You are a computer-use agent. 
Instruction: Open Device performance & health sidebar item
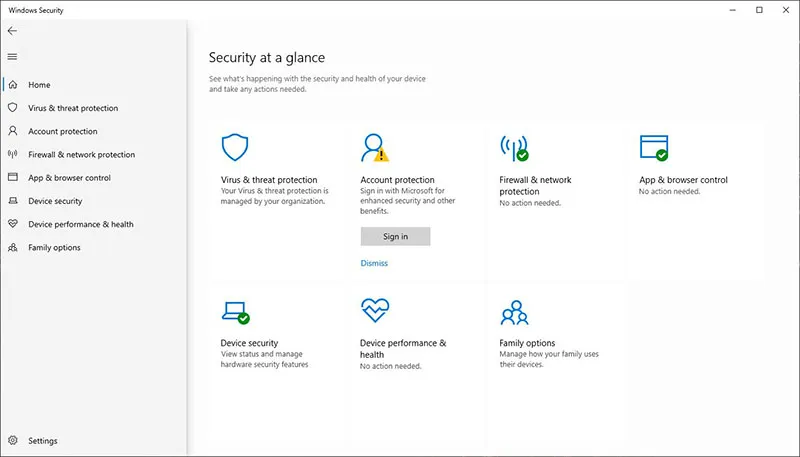tap(81, 224)
